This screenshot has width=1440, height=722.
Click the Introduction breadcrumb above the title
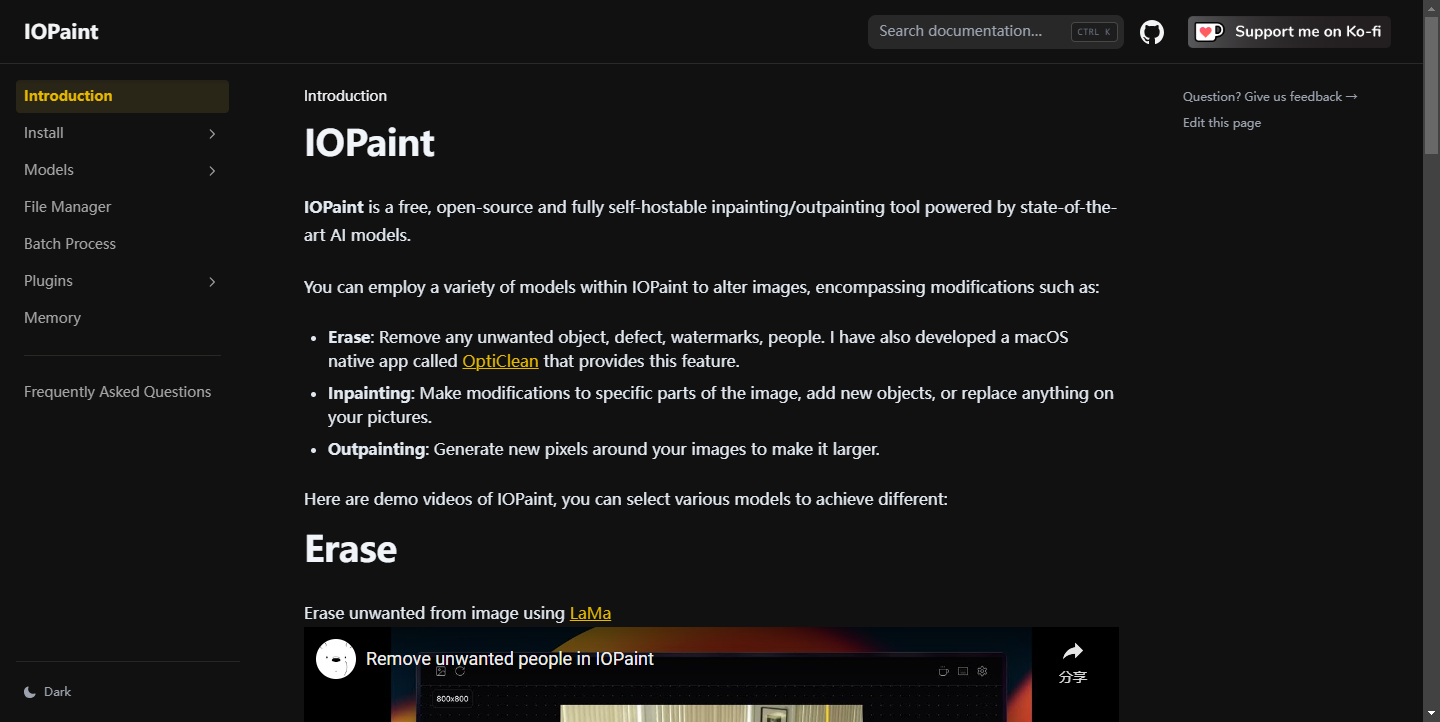point(345,96)
